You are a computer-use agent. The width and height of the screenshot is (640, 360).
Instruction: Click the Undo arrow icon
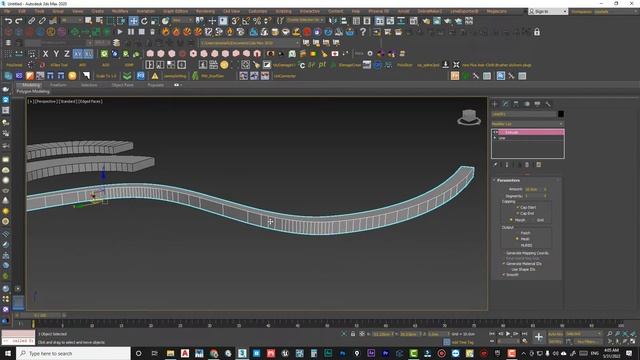8,20
